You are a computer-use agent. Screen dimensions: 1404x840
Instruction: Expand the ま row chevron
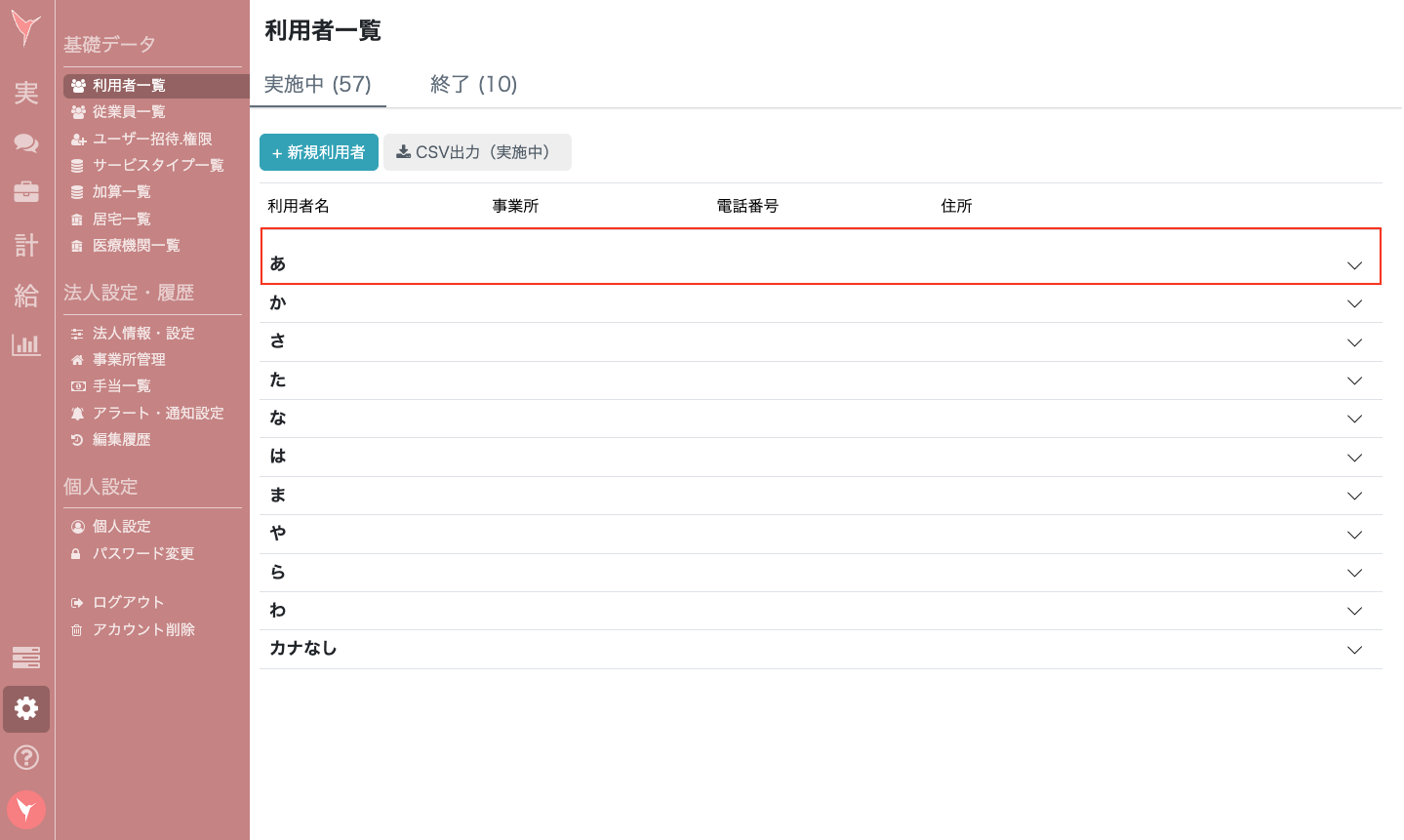pyautogui.click(x=1354, y=496)
